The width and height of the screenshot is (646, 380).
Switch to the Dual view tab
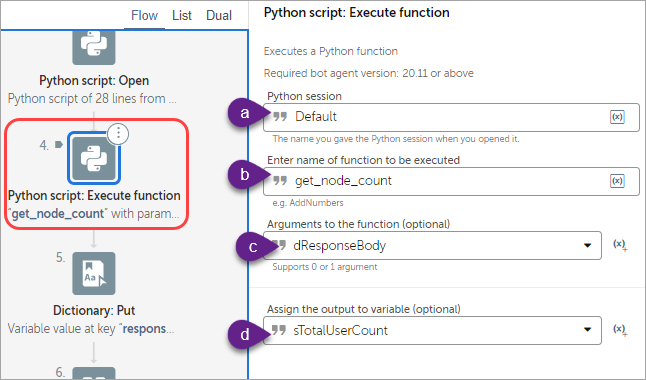[219, 16]
